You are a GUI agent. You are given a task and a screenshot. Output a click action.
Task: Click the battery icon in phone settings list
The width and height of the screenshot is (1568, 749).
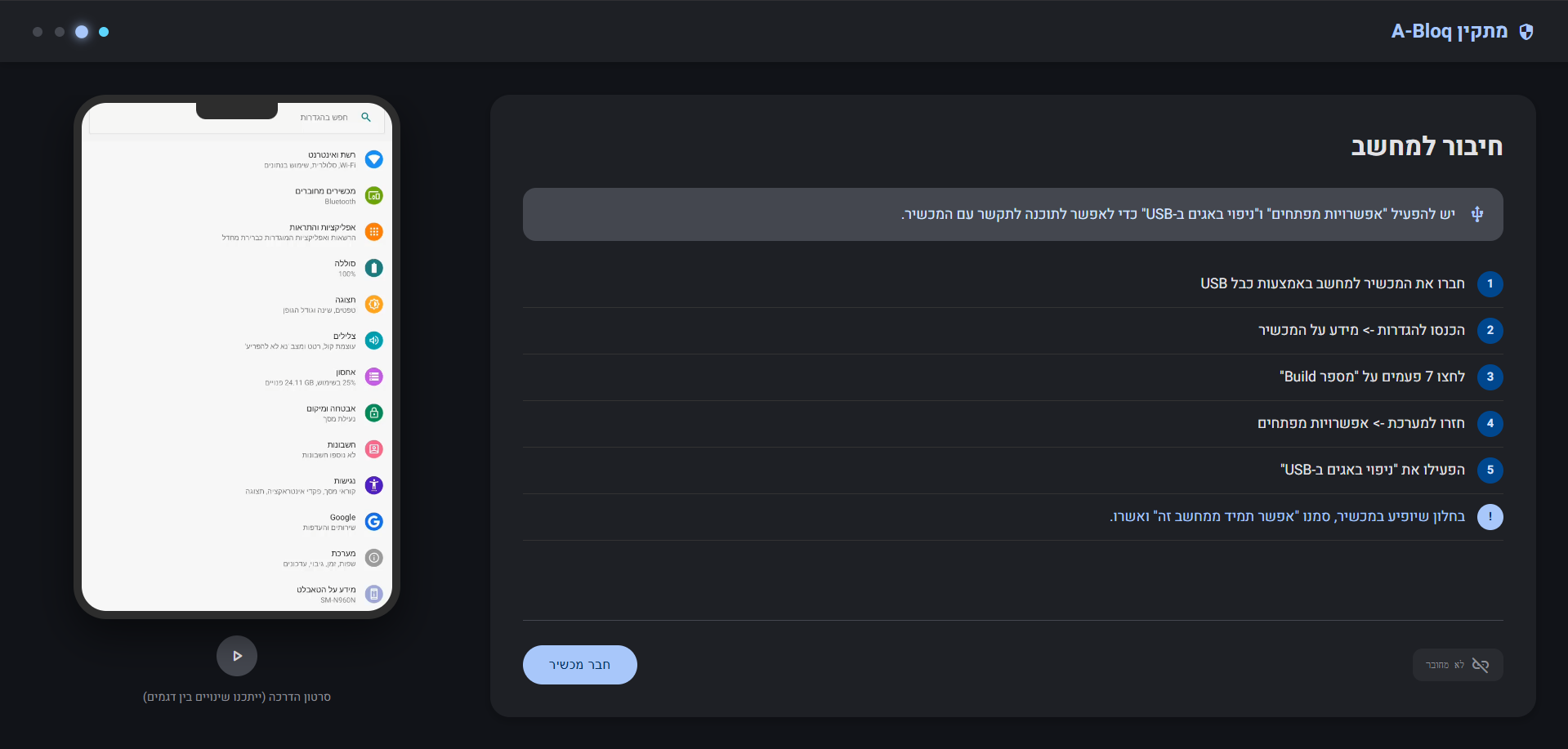374,268
